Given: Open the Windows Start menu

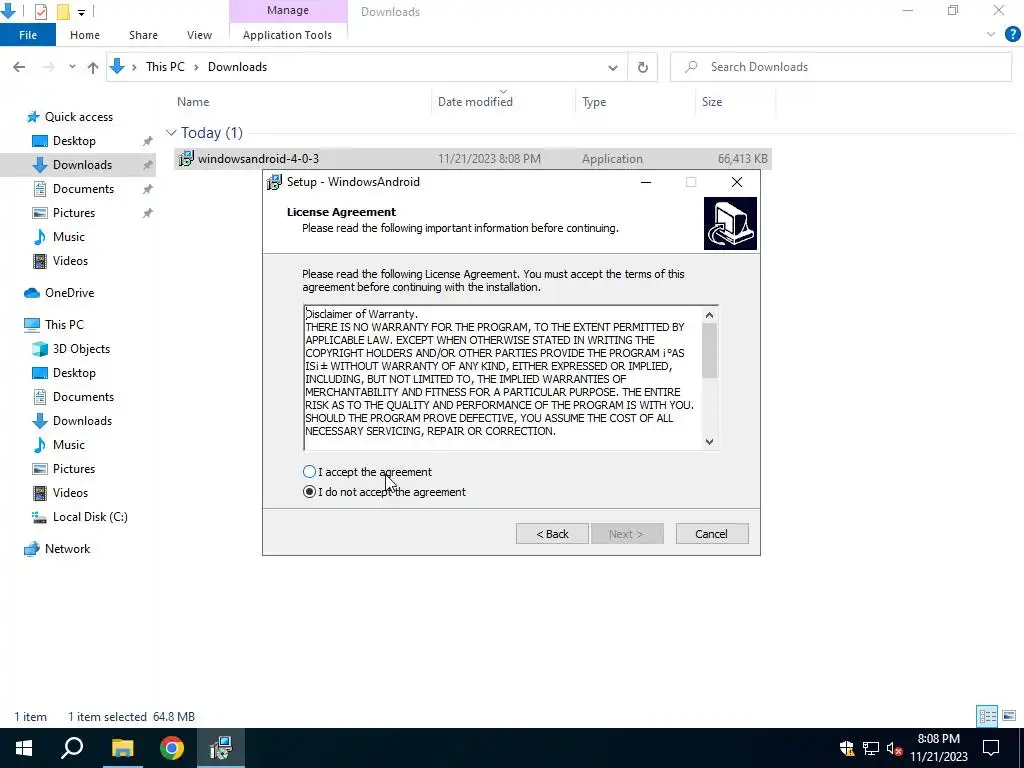Looking at the screenshot, I should point(24,748).
